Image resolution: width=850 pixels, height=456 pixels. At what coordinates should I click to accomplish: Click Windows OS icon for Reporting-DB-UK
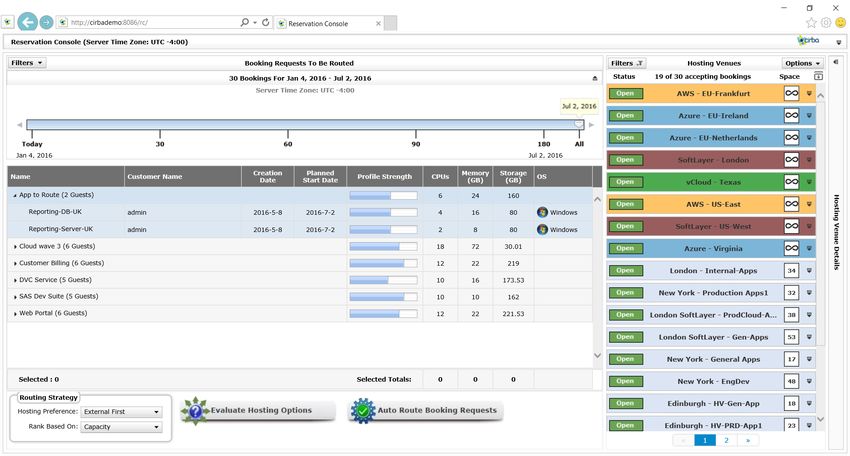tap(542, 212)
